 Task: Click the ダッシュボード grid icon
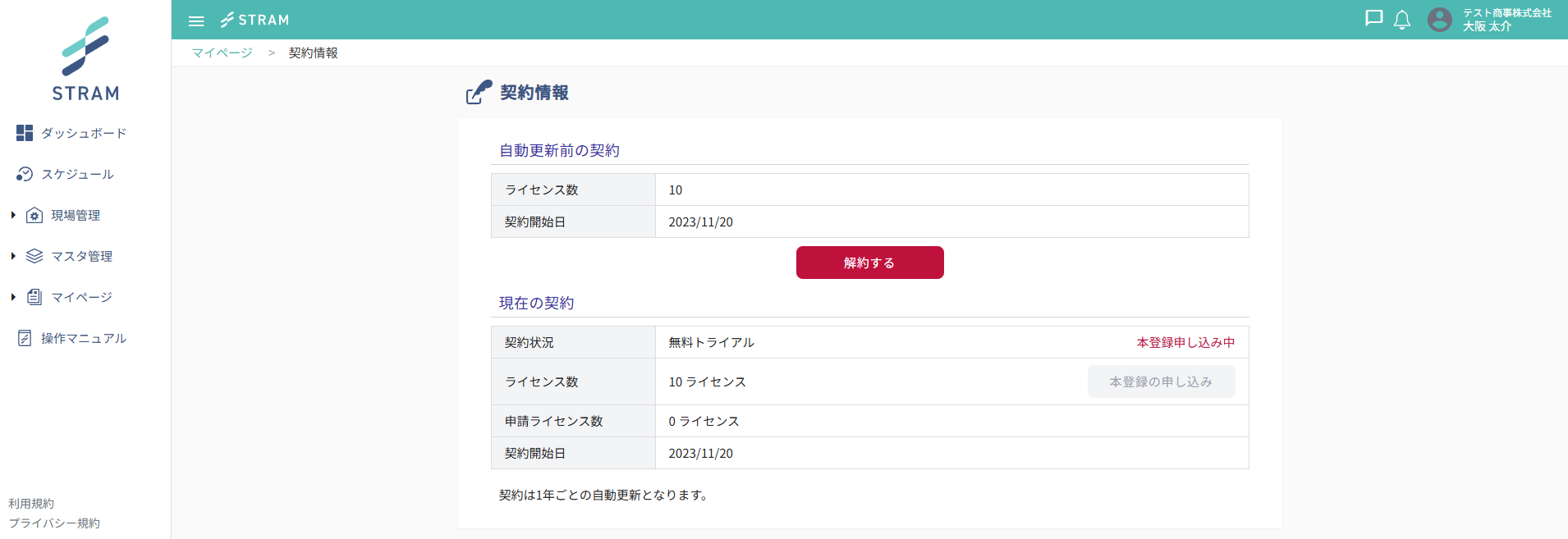click(25, 133)
